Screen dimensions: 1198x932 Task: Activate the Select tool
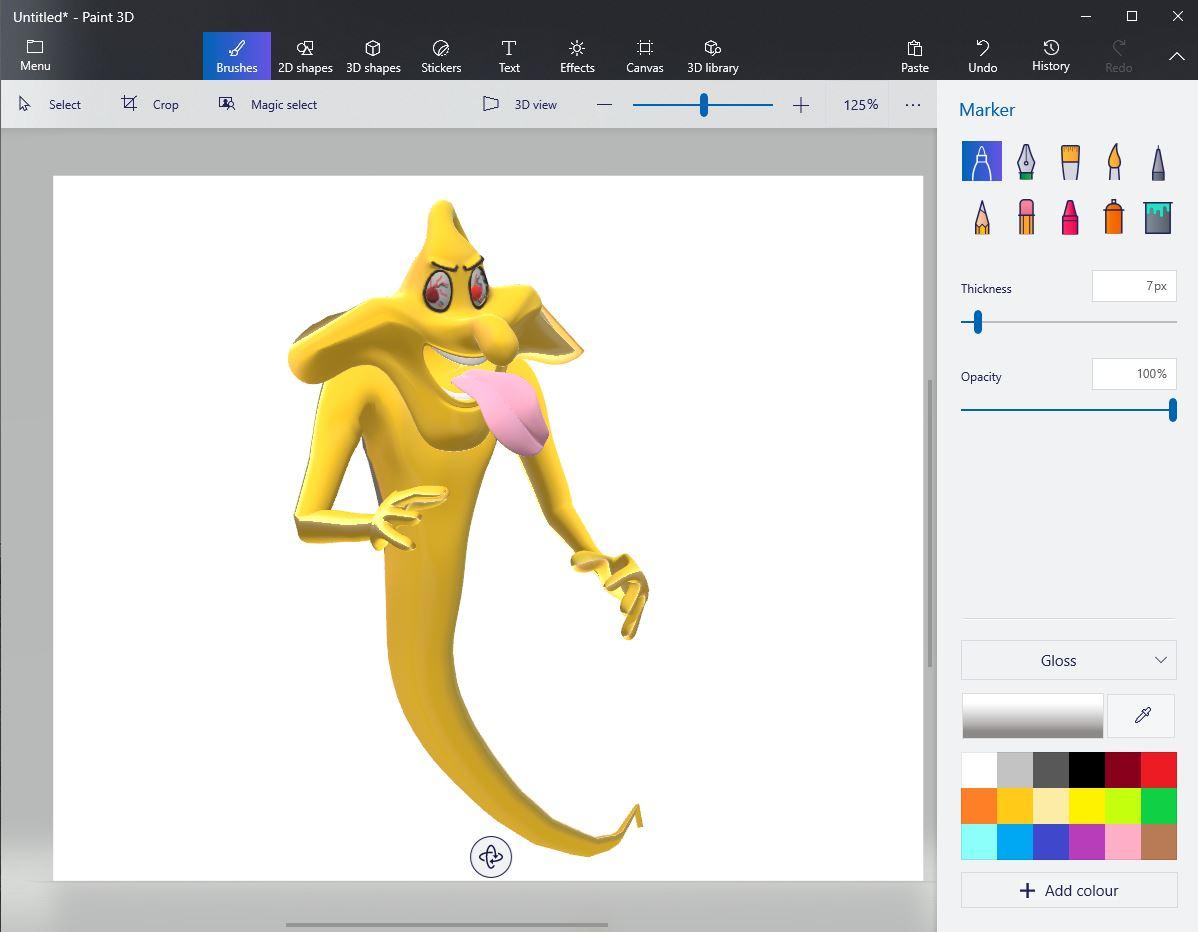click(50, 104)
